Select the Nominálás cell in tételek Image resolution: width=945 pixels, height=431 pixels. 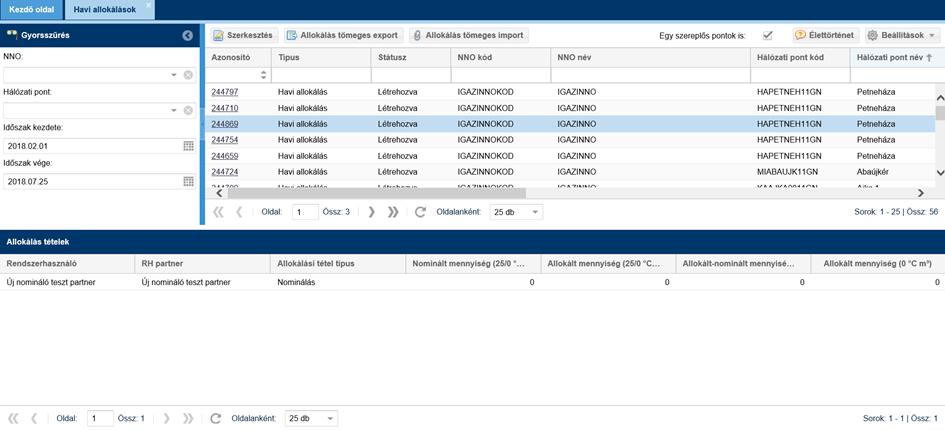point(338,282)
